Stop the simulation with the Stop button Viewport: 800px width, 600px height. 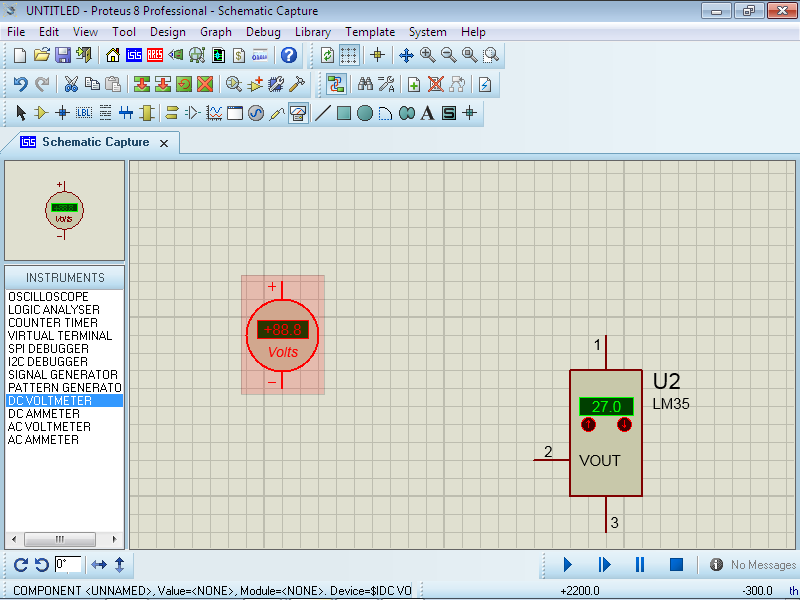[676, 565]
